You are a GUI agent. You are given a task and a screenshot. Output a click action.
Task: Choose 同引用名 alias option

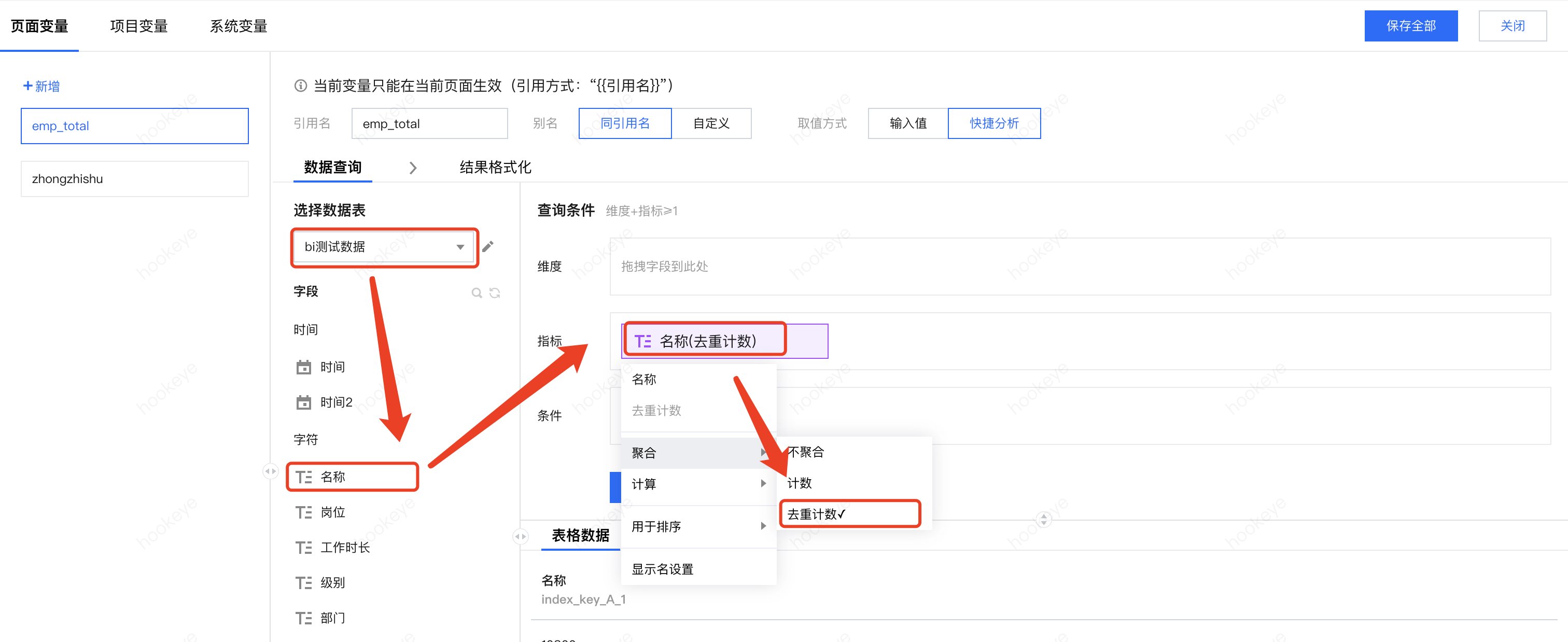tap(625, 123)
